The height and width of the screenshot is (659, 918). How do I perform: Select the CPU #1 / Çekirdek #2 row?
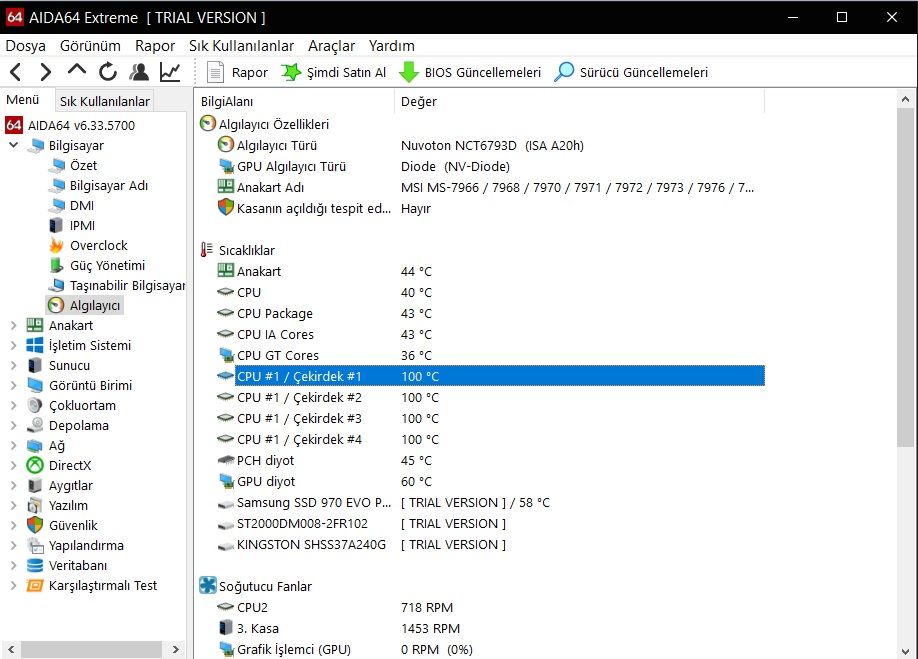489,397
